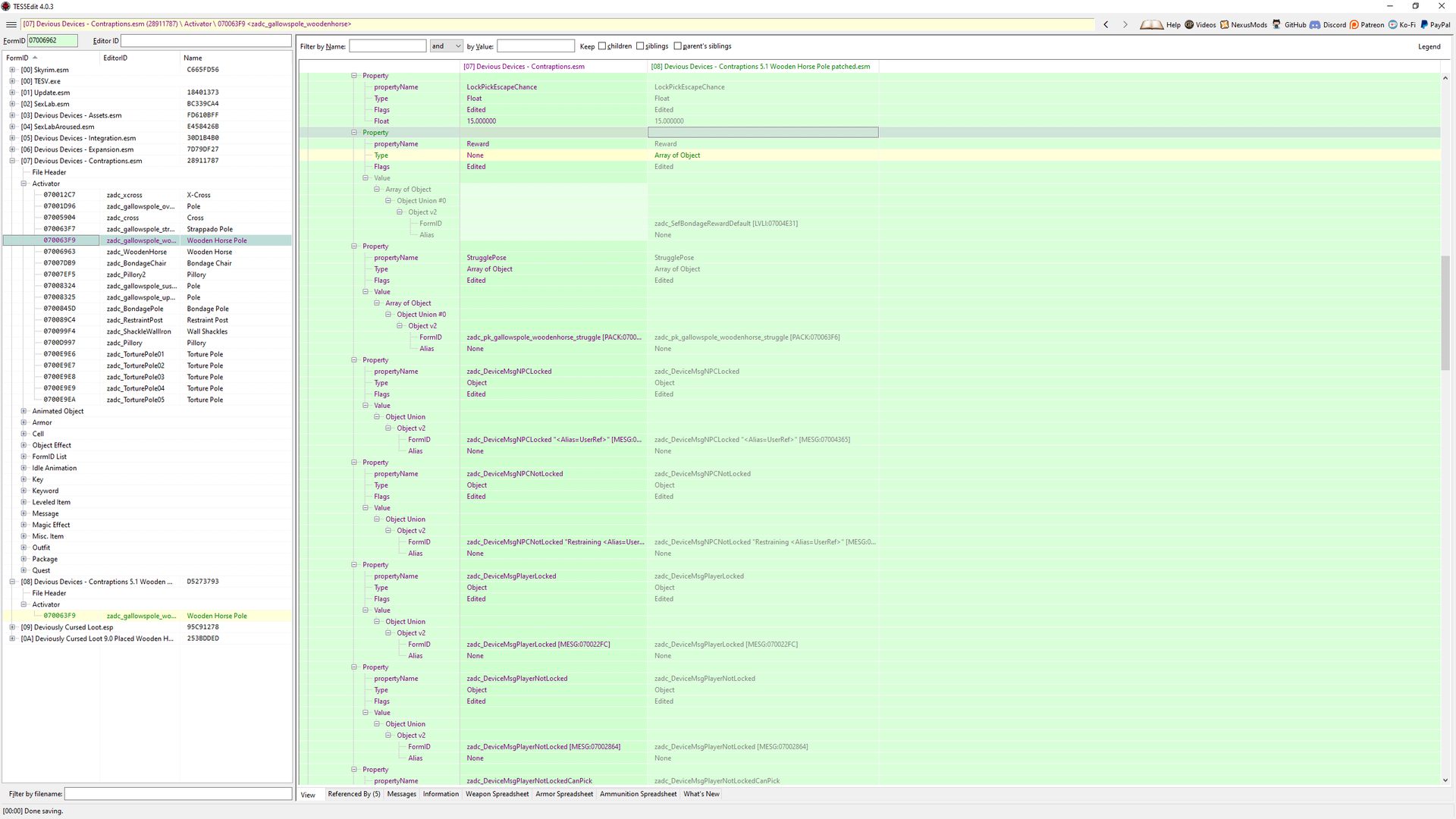
Task: Sort by the Name column header
Action: [x=235, y=58]
